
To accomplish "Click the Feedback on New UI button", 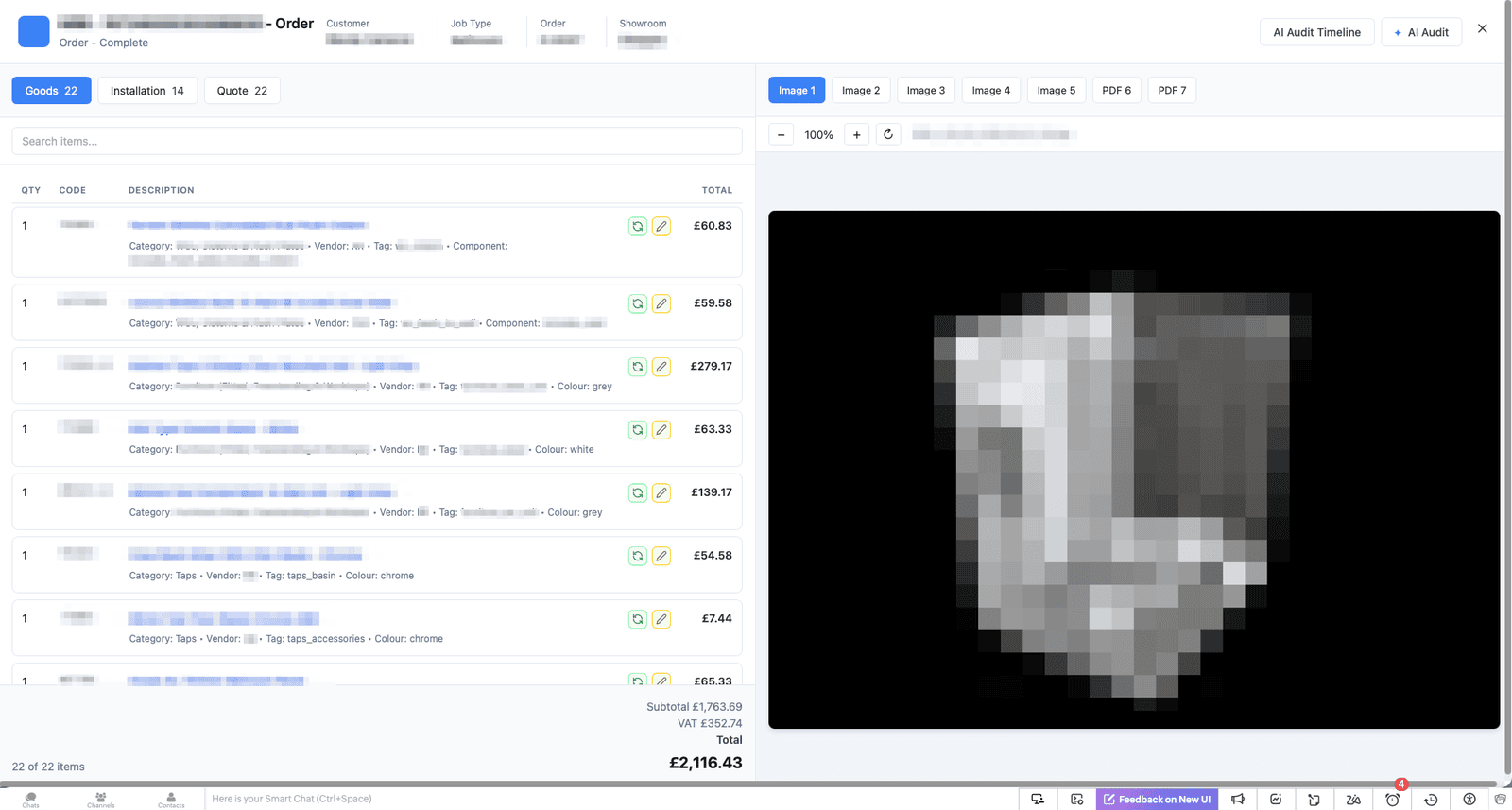I will 1157,800.
